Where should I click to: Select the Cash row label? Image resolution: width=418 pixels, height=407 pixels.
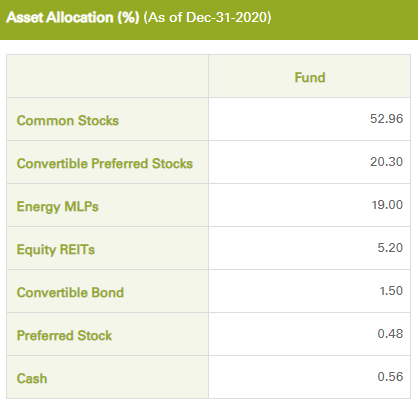click(32, 378)
